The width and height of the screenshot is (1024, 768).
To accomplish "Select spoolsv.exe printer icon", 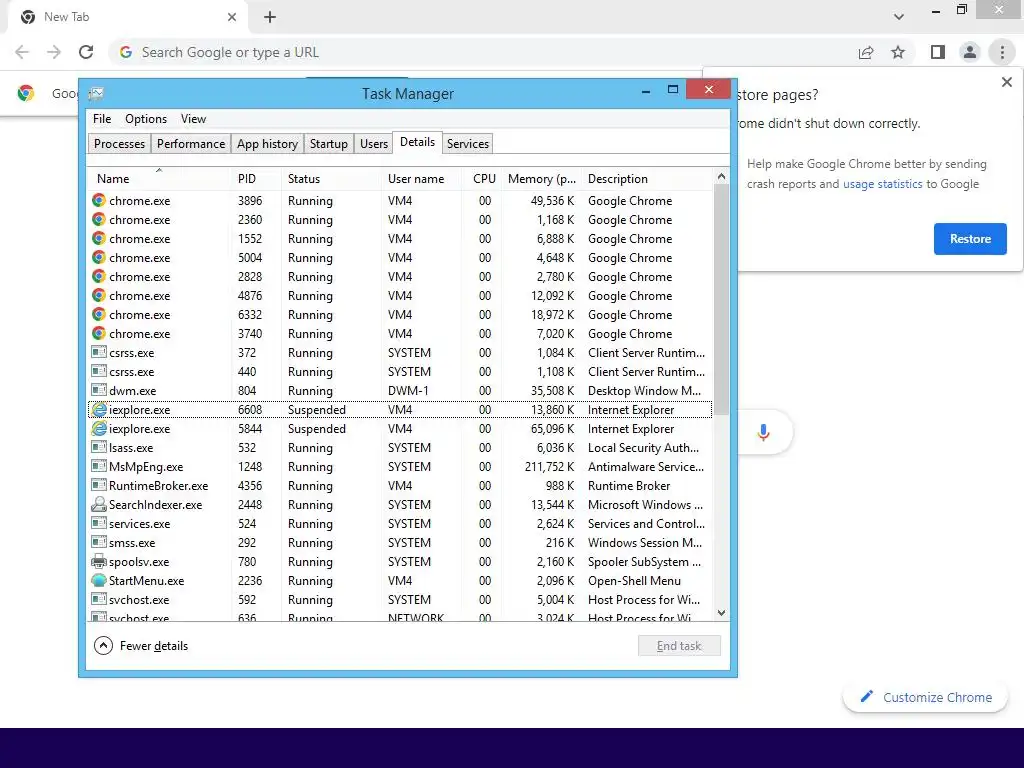I will 99,561.
